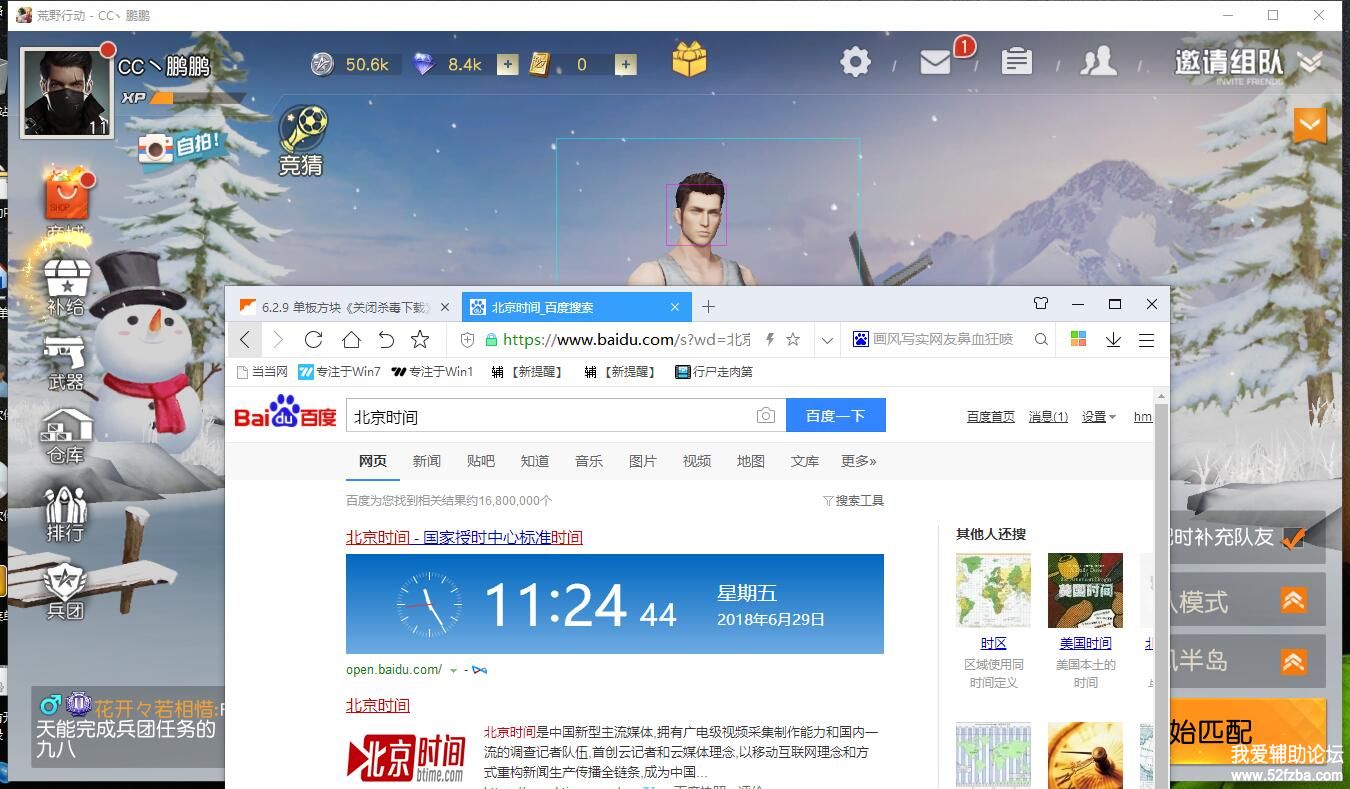Click the star icon beside home
The image size is (1350, 789).
(x=420, y=340)
